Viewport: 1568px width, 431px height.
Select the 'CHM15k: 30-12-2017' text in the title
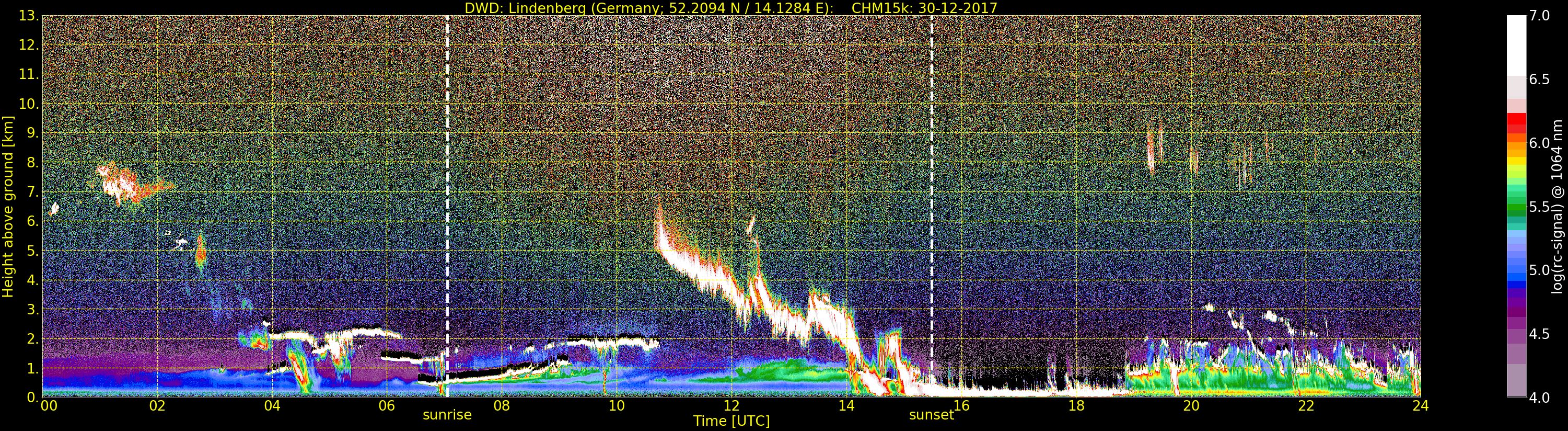point(925,8)
